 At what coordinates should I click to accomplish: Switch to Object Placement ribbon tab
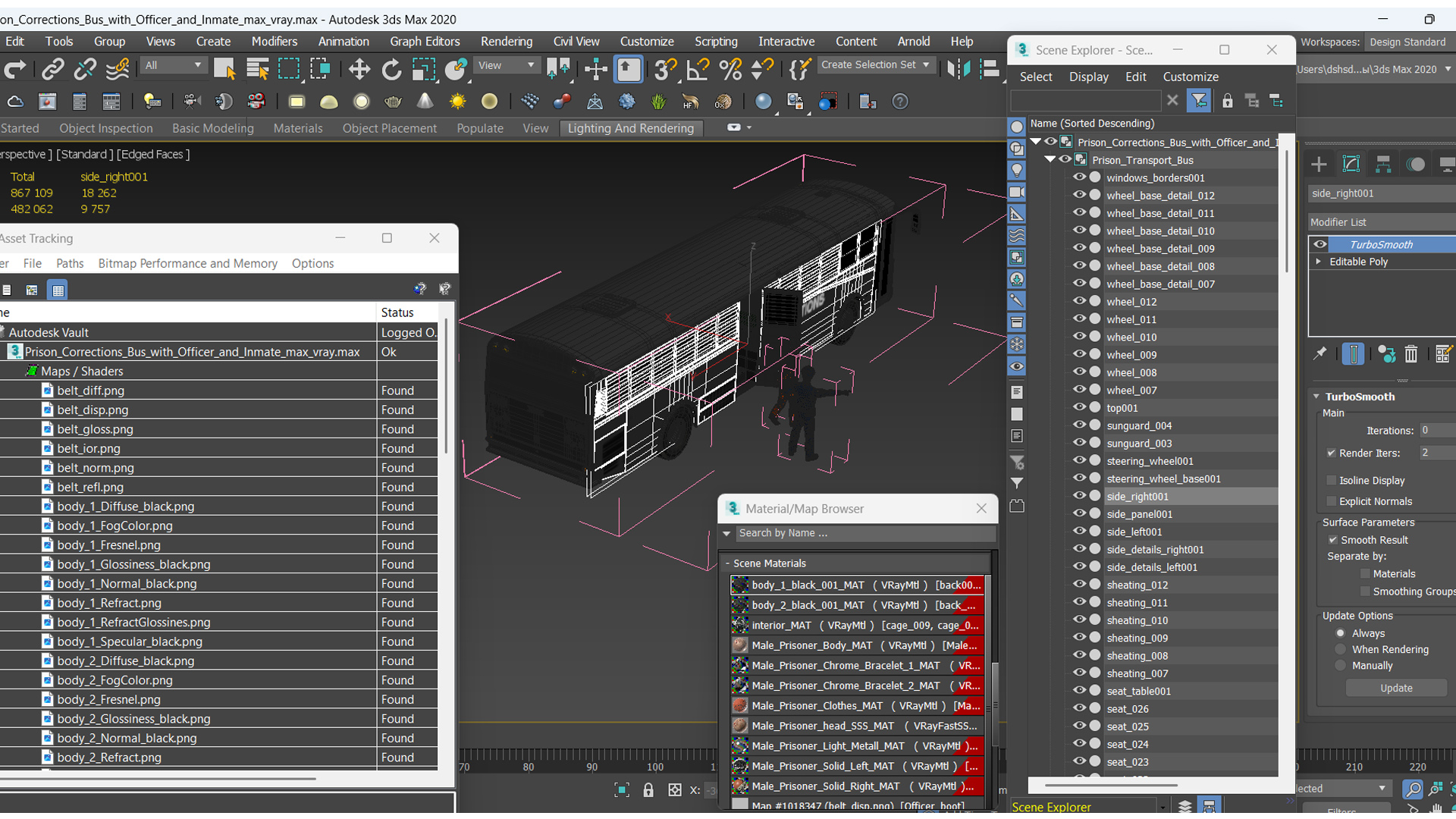(x=389, y=128)
